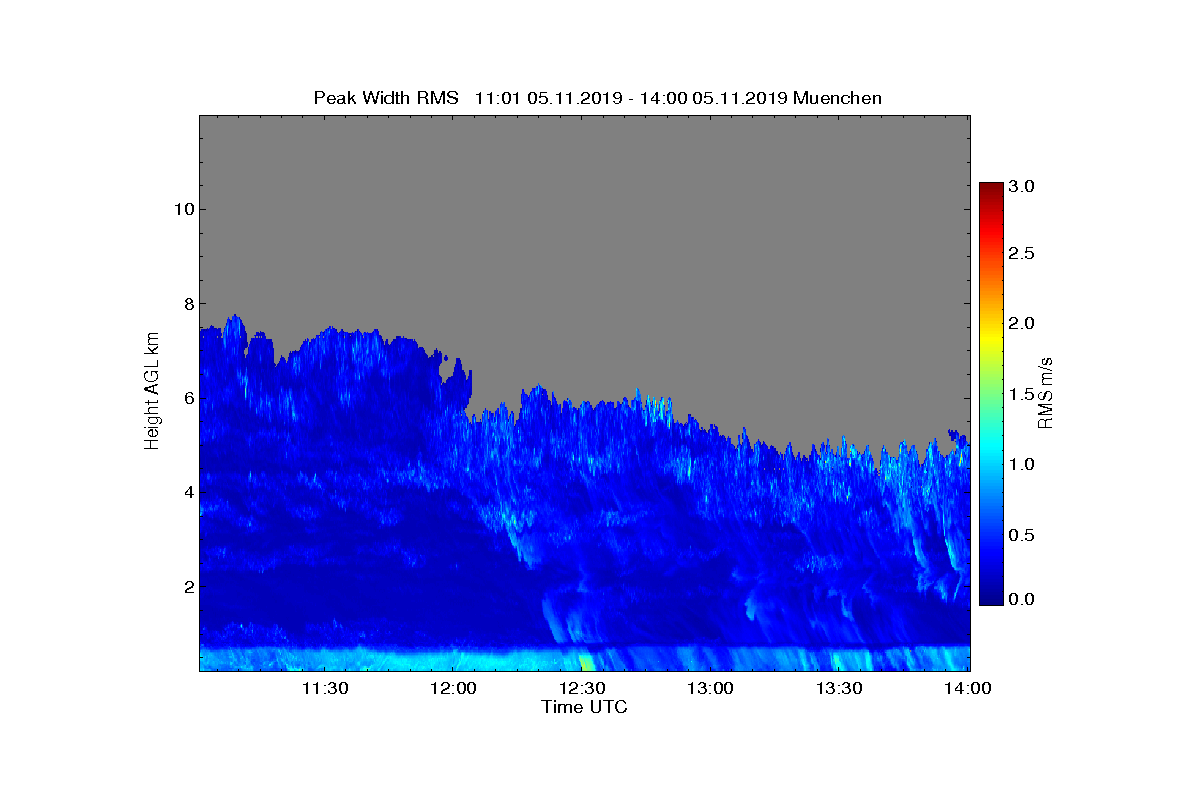Click the yellow-green RMS spot near 12:30
The height and width of the screenshot is (800, 1200).
coord(586,661)
